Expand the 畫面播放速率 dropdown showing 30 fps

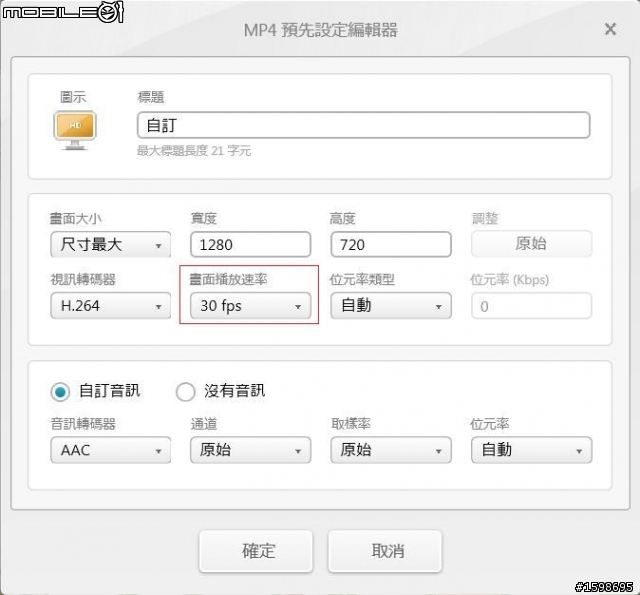250,305
